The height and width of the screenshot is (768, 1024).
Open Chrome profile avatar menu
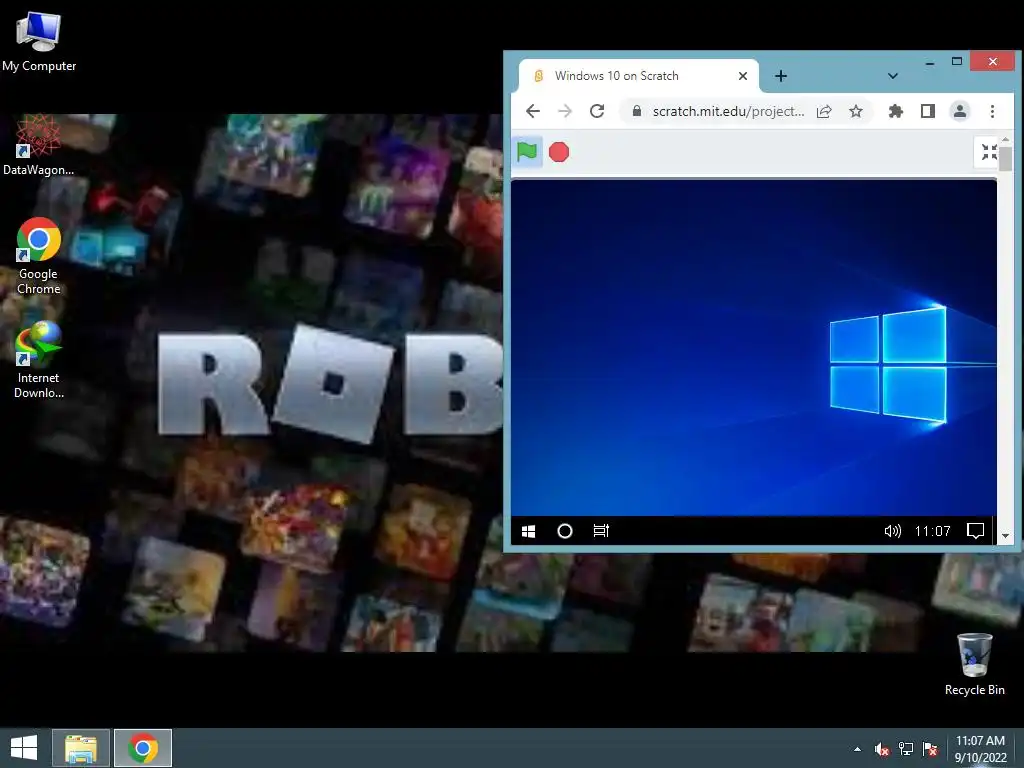(x=960, y=111)
